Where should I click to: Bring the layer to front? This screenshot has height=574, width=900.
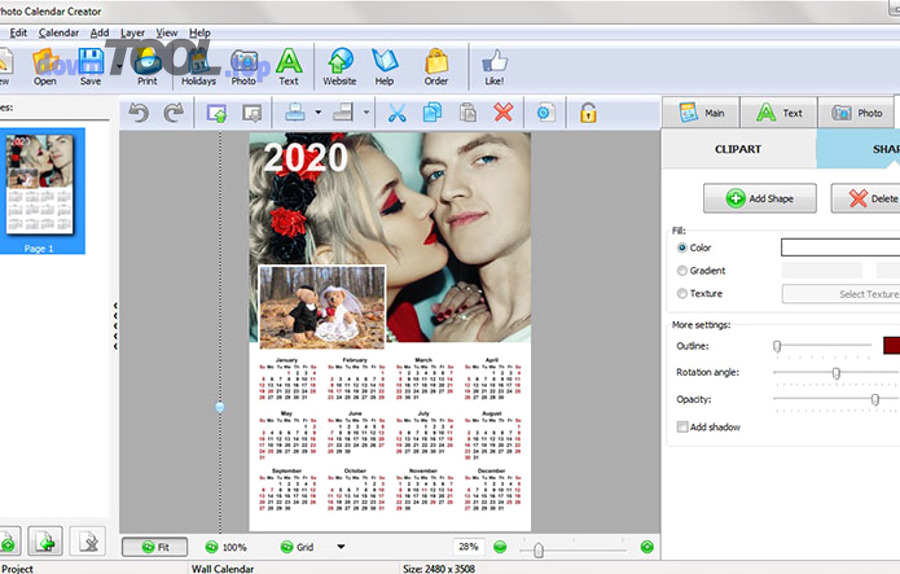(216, 113)
